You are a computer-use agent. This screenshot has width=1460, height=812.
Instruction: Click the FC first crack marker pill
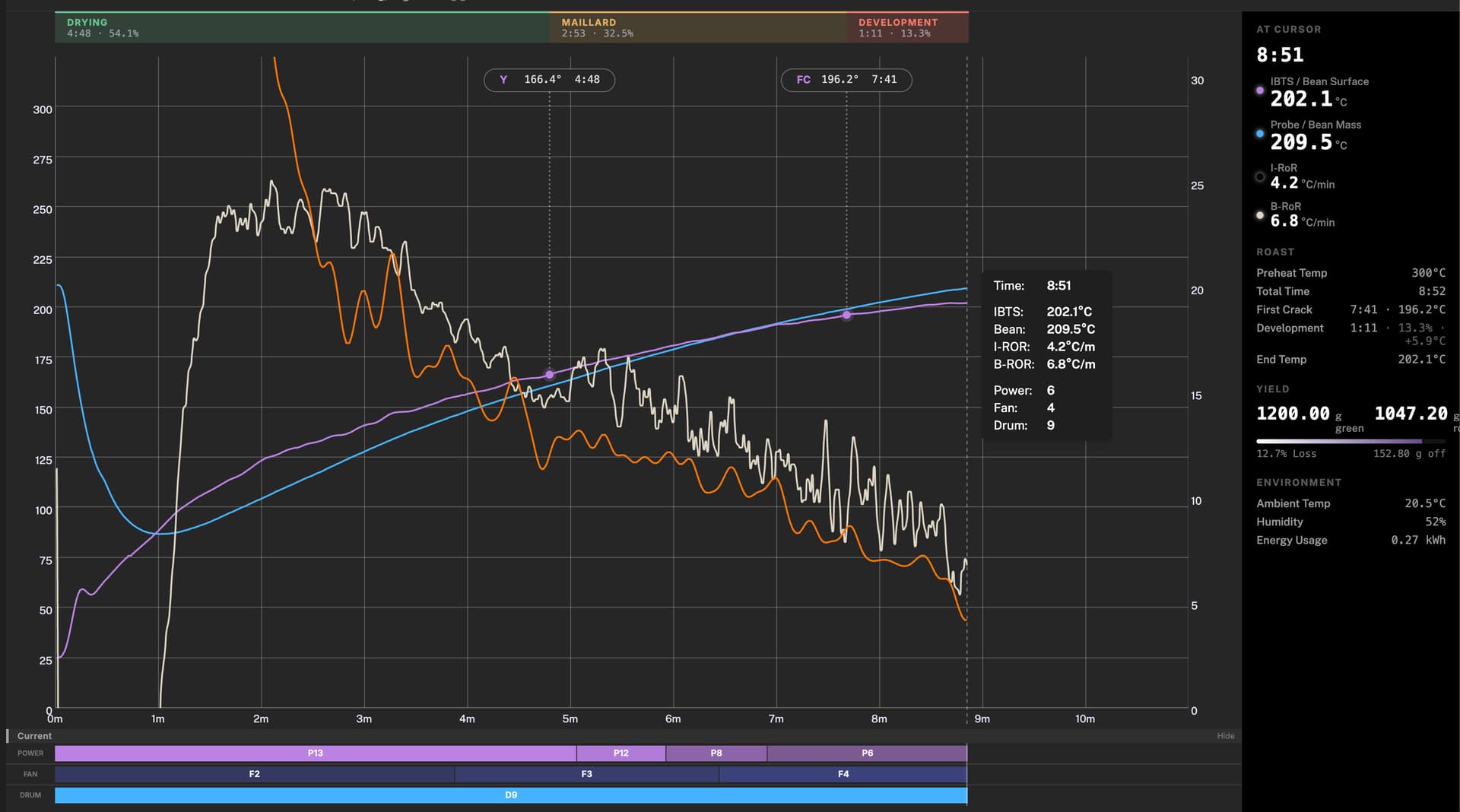[x=846, y=80]
